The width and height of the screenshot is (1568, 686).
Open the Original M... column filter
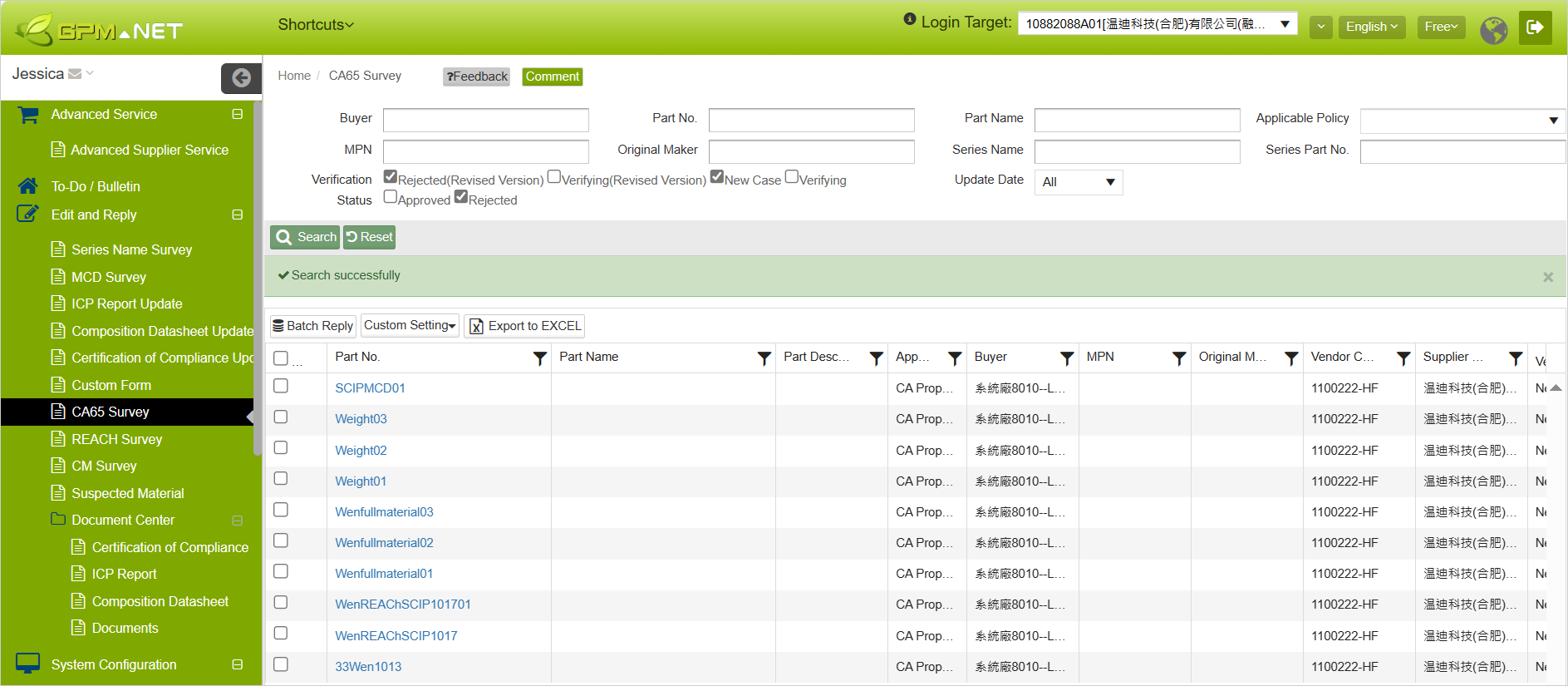pyautogui.click(x=1291, y=358)
